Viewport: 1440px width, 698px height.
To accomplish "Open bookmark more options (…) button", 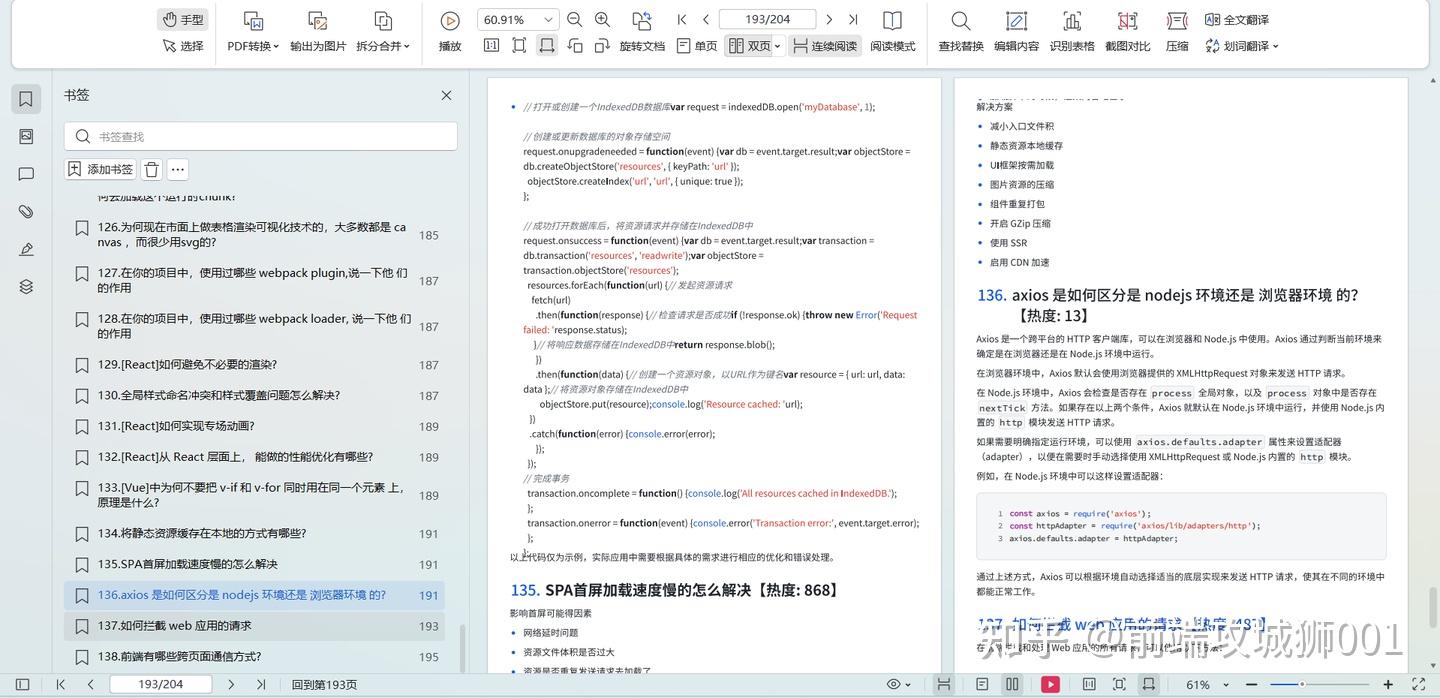I will pos(177,169).
